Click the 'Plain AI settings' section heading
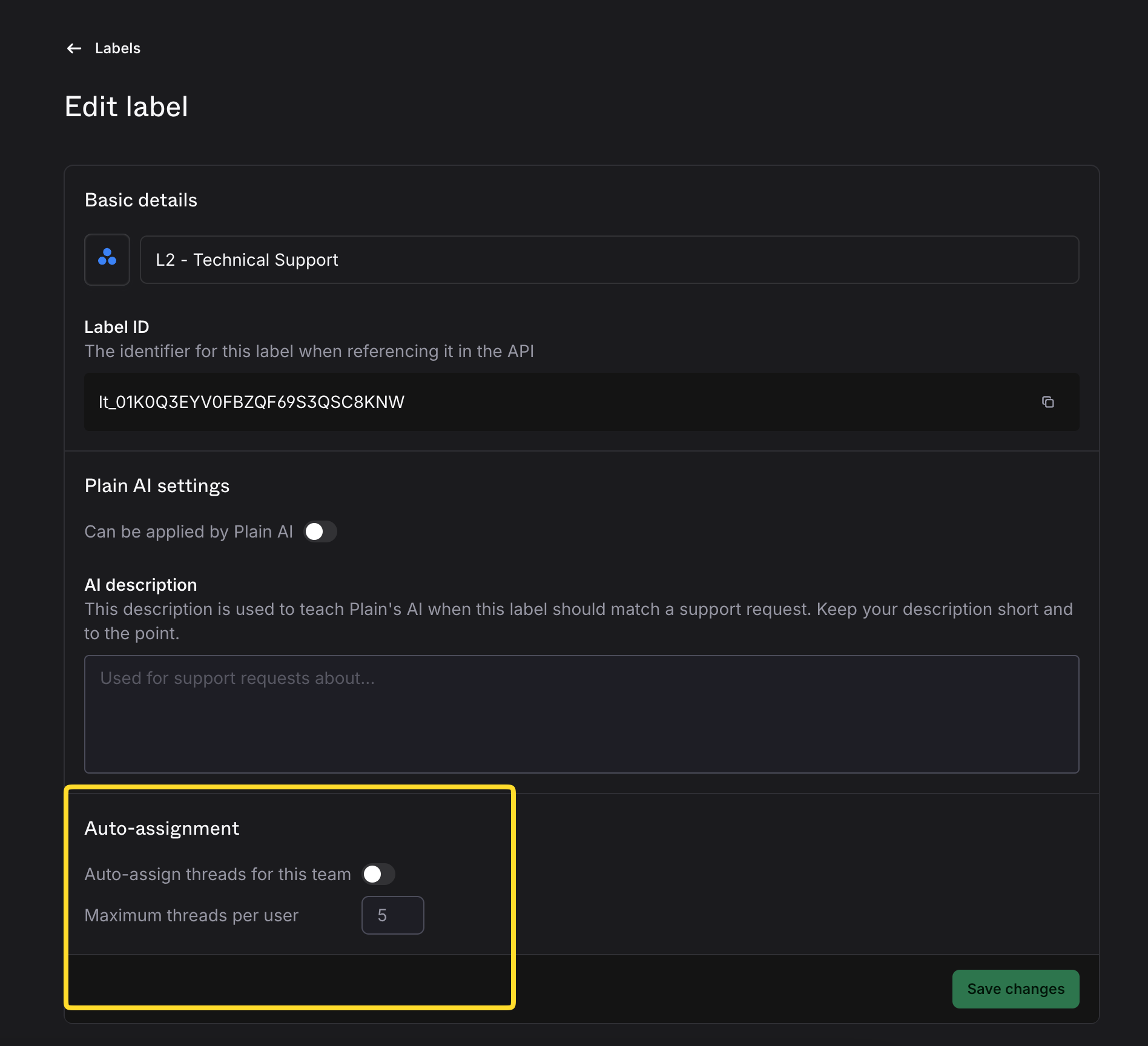The image size is (1148, 1046). tap(157, 486)
